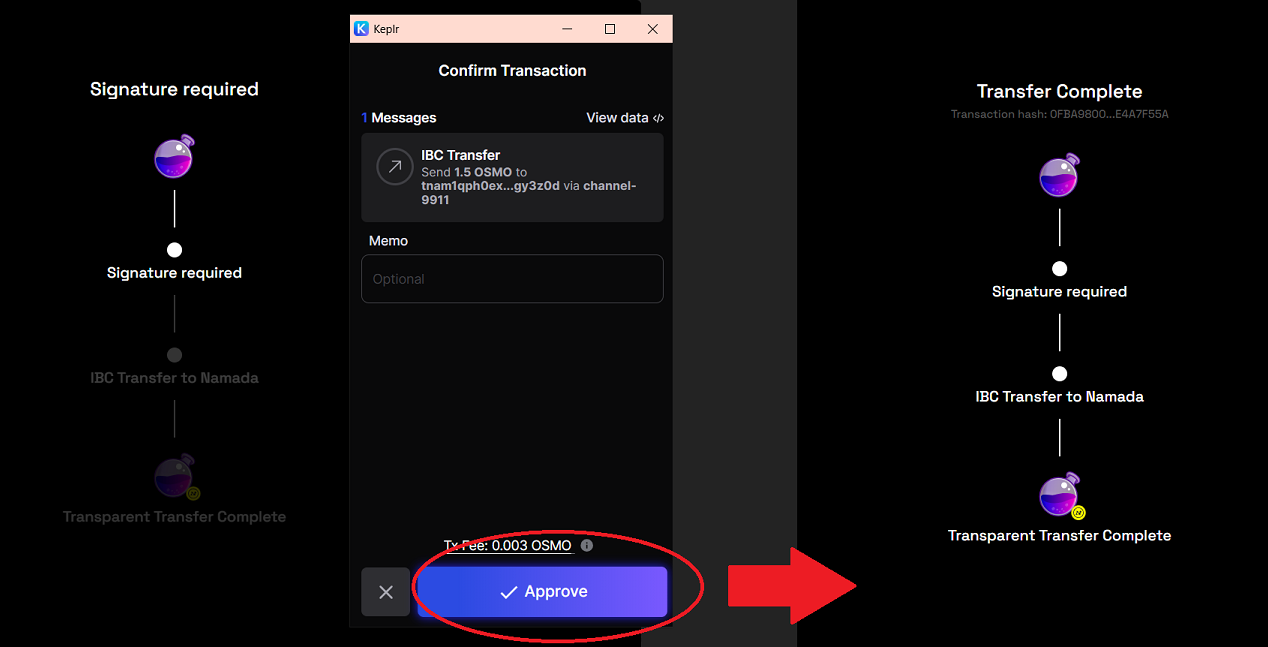Open View data for the message

[x=624, y=118]
